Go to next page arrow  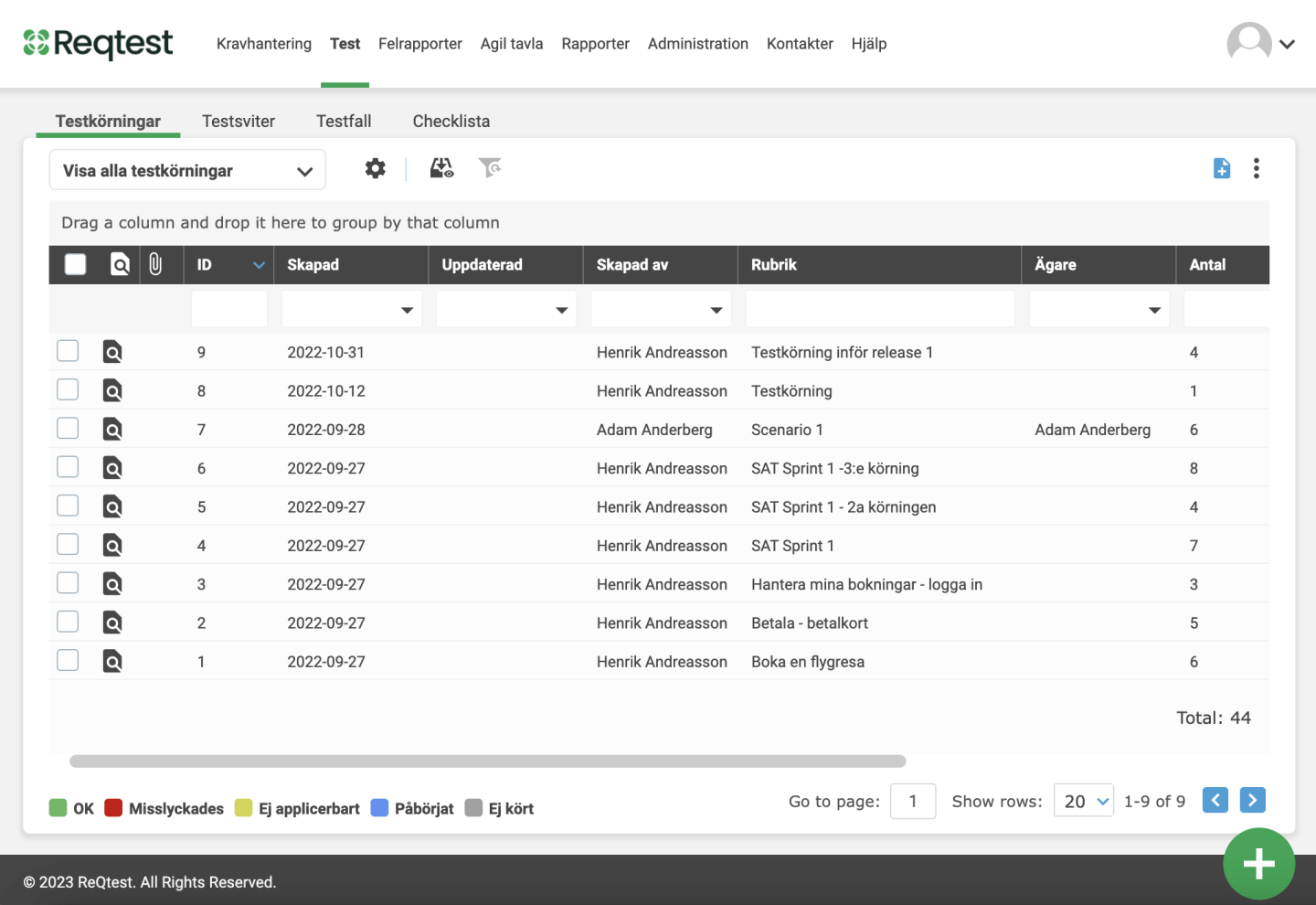[1252, 801]
